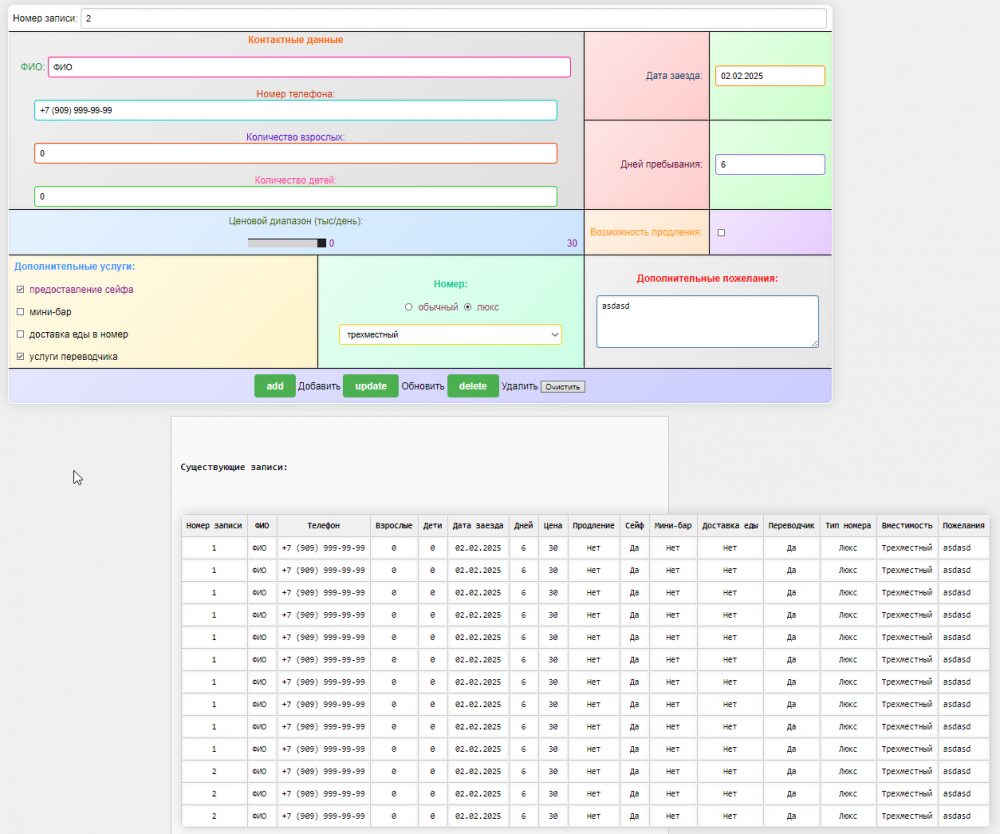Click the Дата заезда date field
The height and width of the screenshot is (834, 1000).
pos(769,76)
